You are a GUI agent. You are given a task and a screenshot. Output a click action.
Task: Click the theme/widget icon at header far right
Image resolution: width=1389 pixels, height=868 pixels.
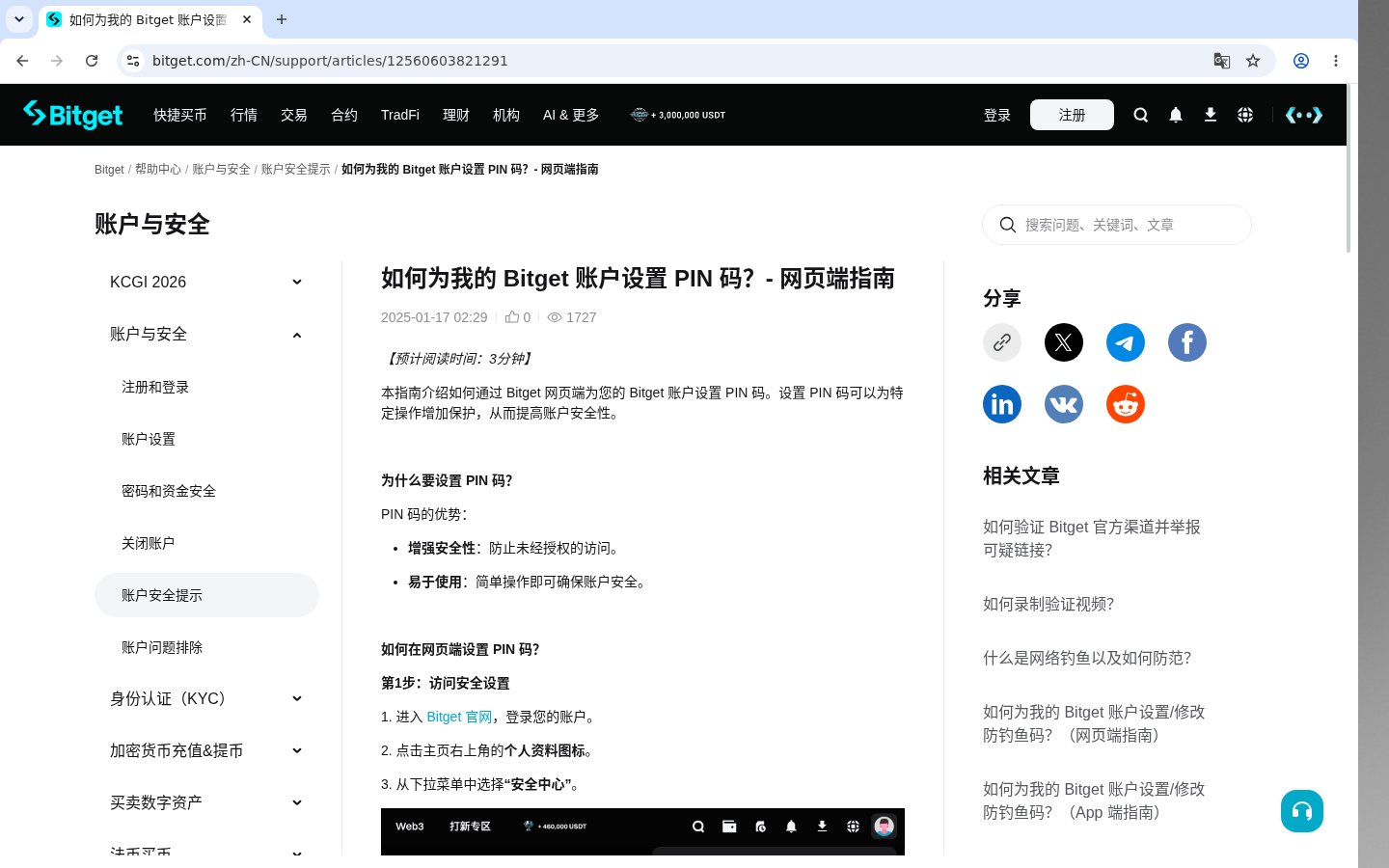tap(1303, 115)
